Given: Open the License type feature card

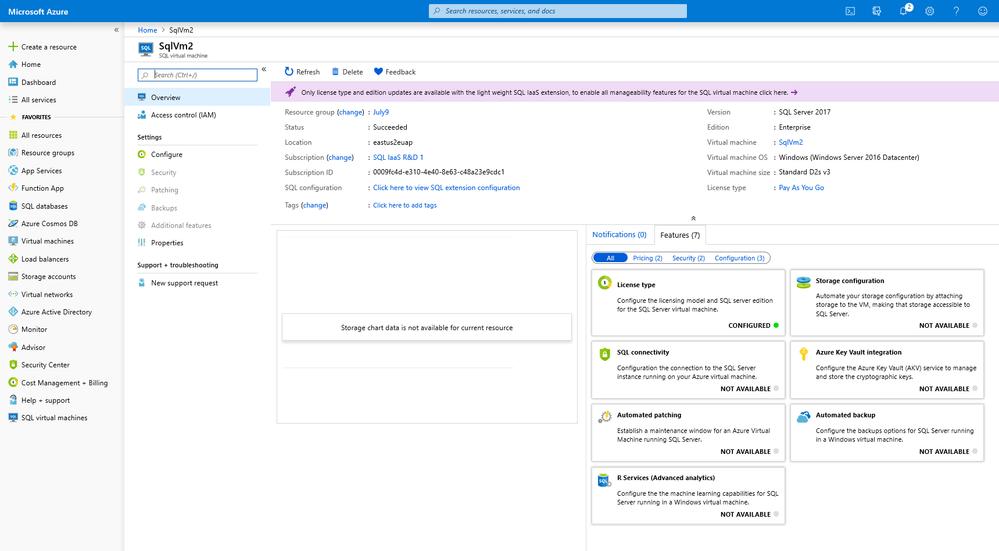Looking at the screenshot, I should point(688,303).
